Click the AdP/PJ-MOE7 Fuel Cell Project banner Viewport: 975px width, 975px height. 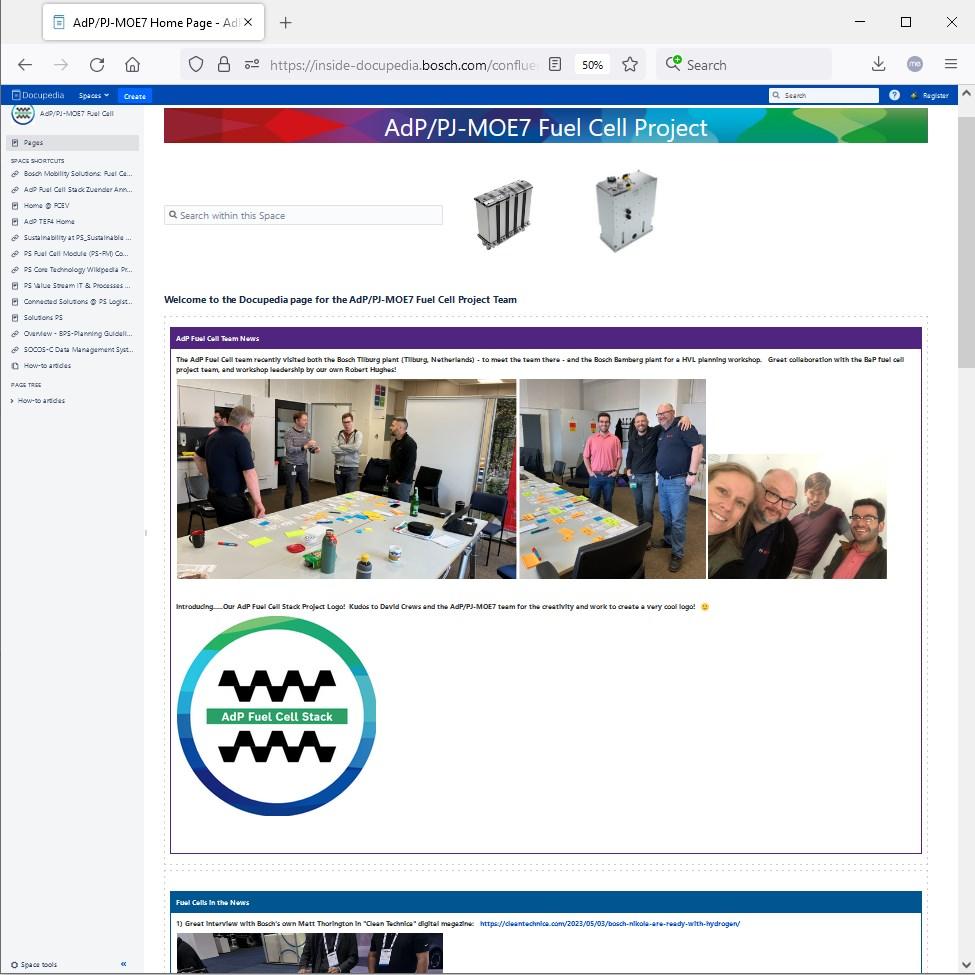tap(546, 126)
